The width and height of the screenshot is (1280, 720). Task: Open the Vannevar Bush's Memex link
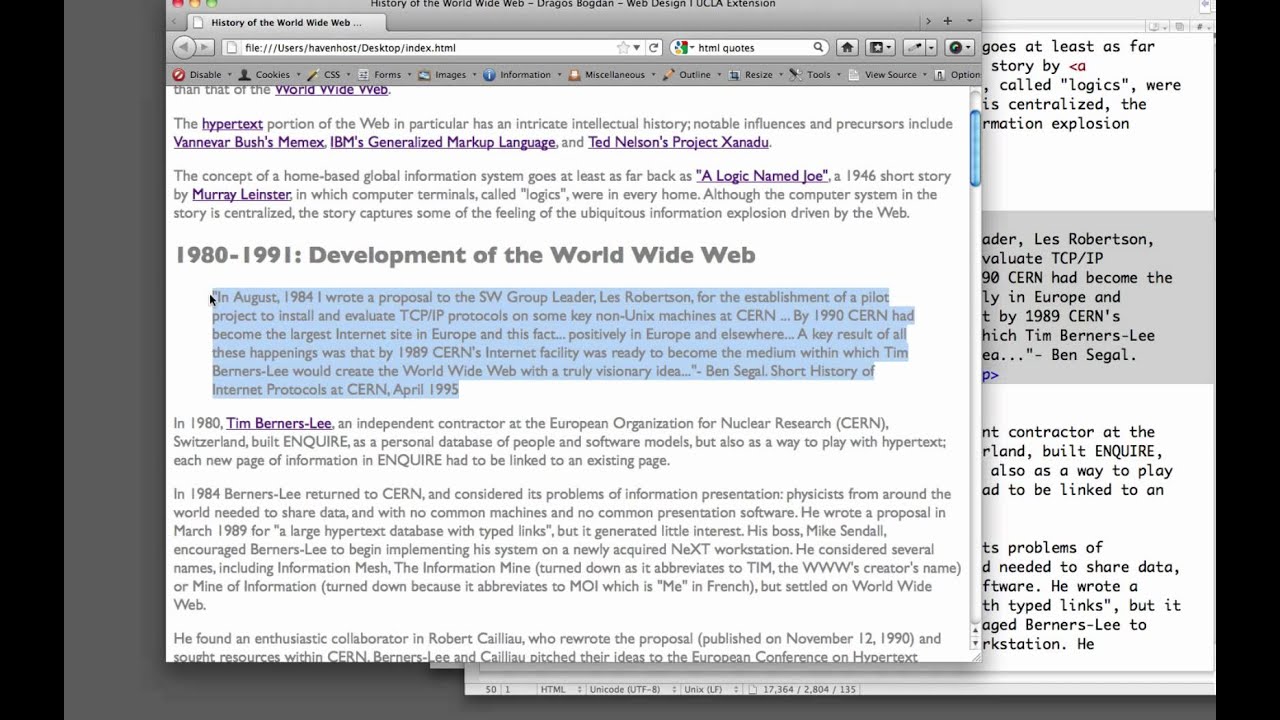(248, 142)
